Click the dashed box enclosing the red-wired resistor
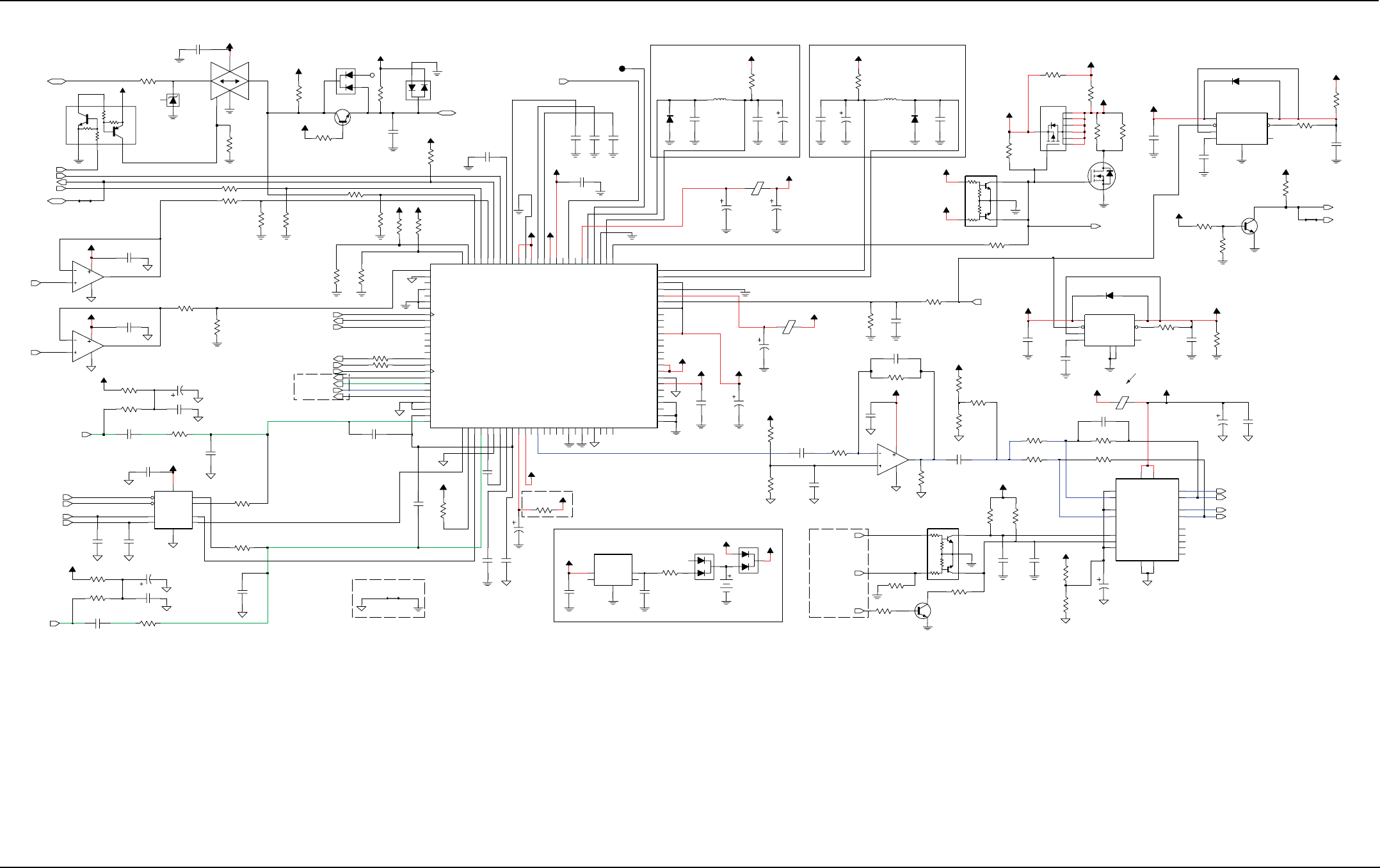This screenshot has height=868, width=1380. (547, 504)
